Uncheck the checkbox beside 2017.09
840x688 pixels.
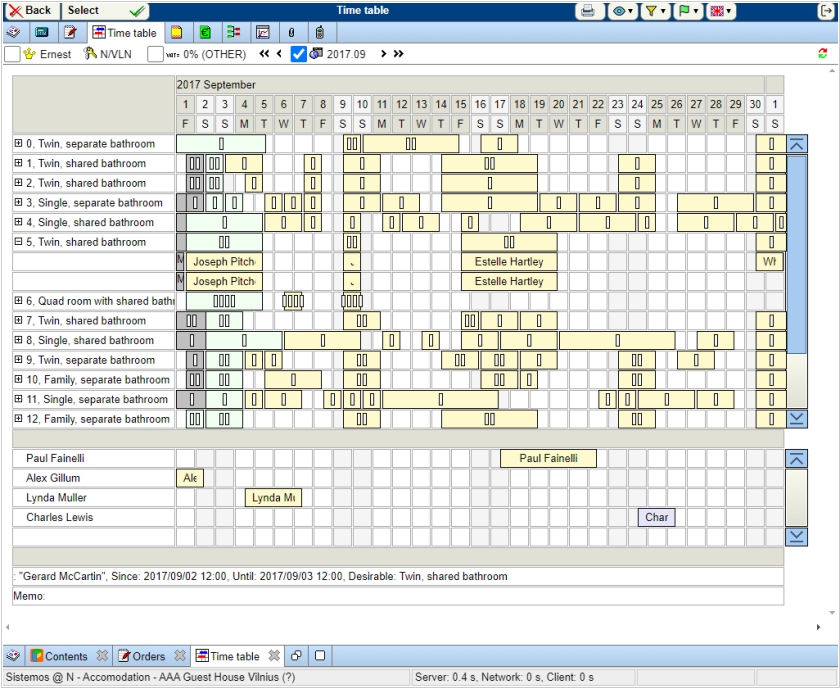pyautogui.click(x=298, y=55)
